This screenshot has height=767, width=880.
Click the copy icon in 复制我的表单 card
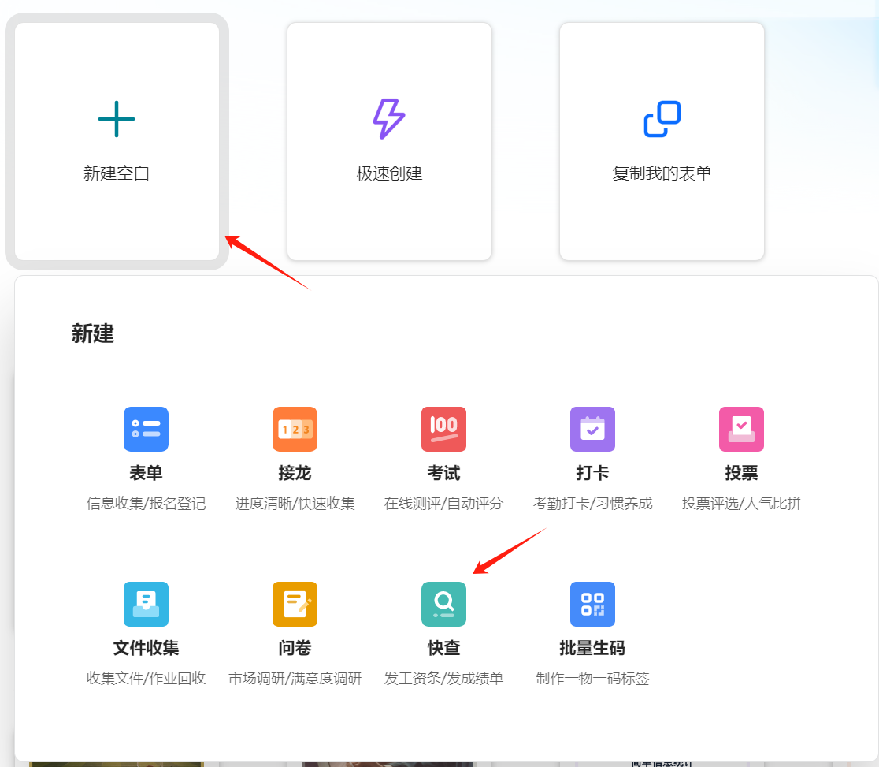pos(662,117)
